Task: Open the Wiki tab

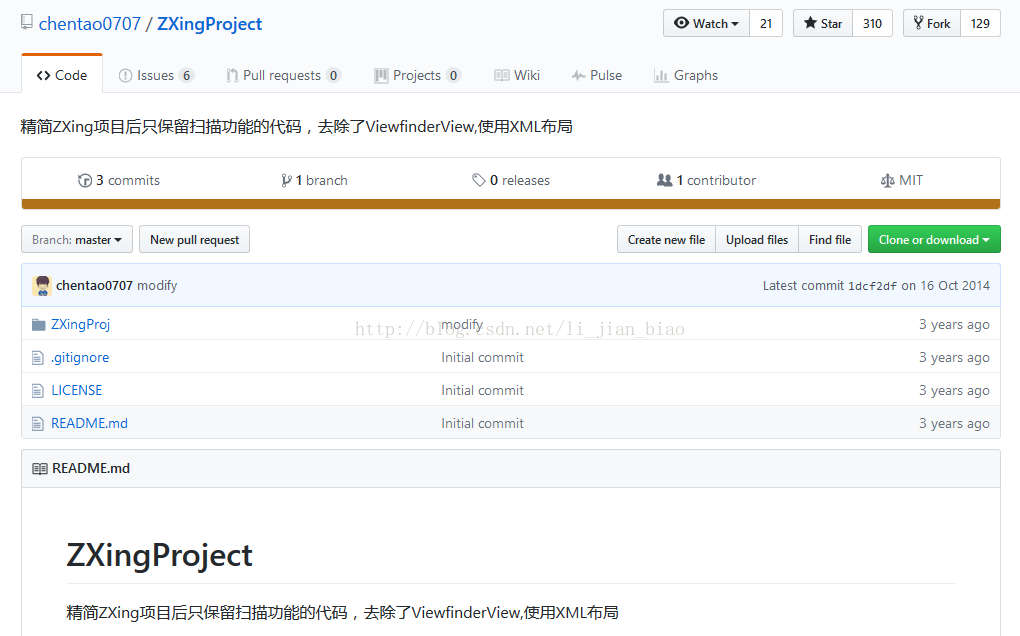Action: point(517,75)
